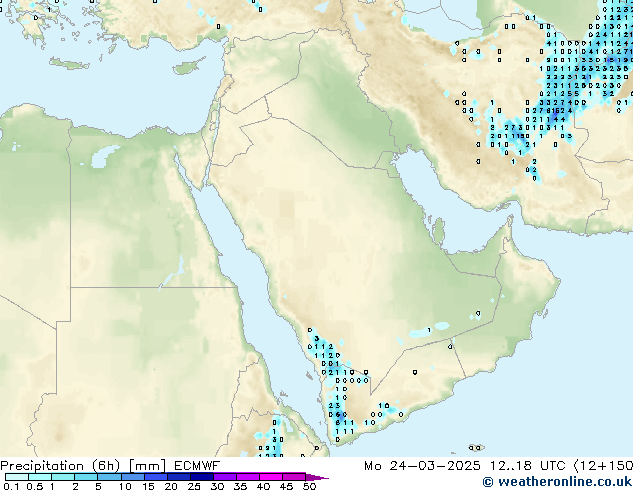Select legend swatch for 2–5 mm

(x=86, y=477)
